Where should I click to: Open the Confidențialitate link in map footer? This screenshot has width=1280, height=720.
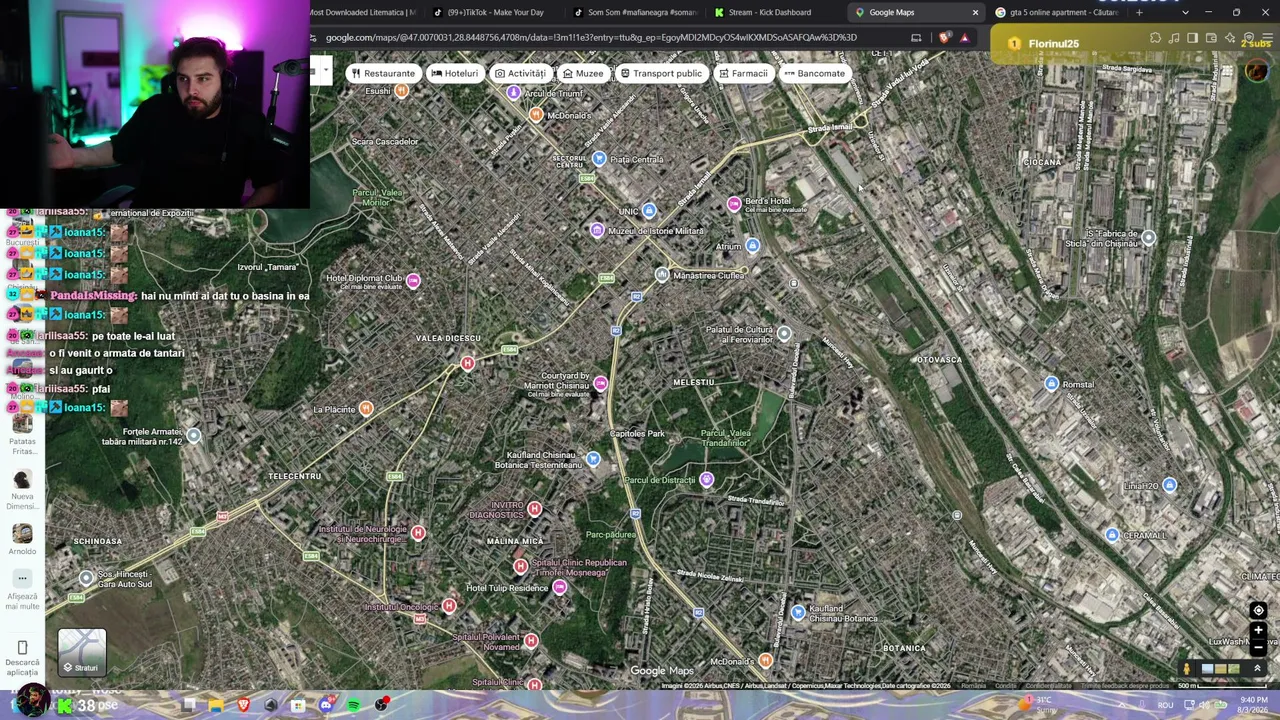click(1048, 686)
